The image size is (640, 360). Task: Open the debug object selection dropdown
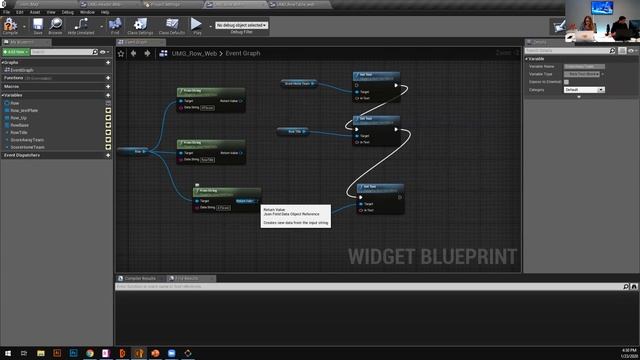click(x=241, y=25)
